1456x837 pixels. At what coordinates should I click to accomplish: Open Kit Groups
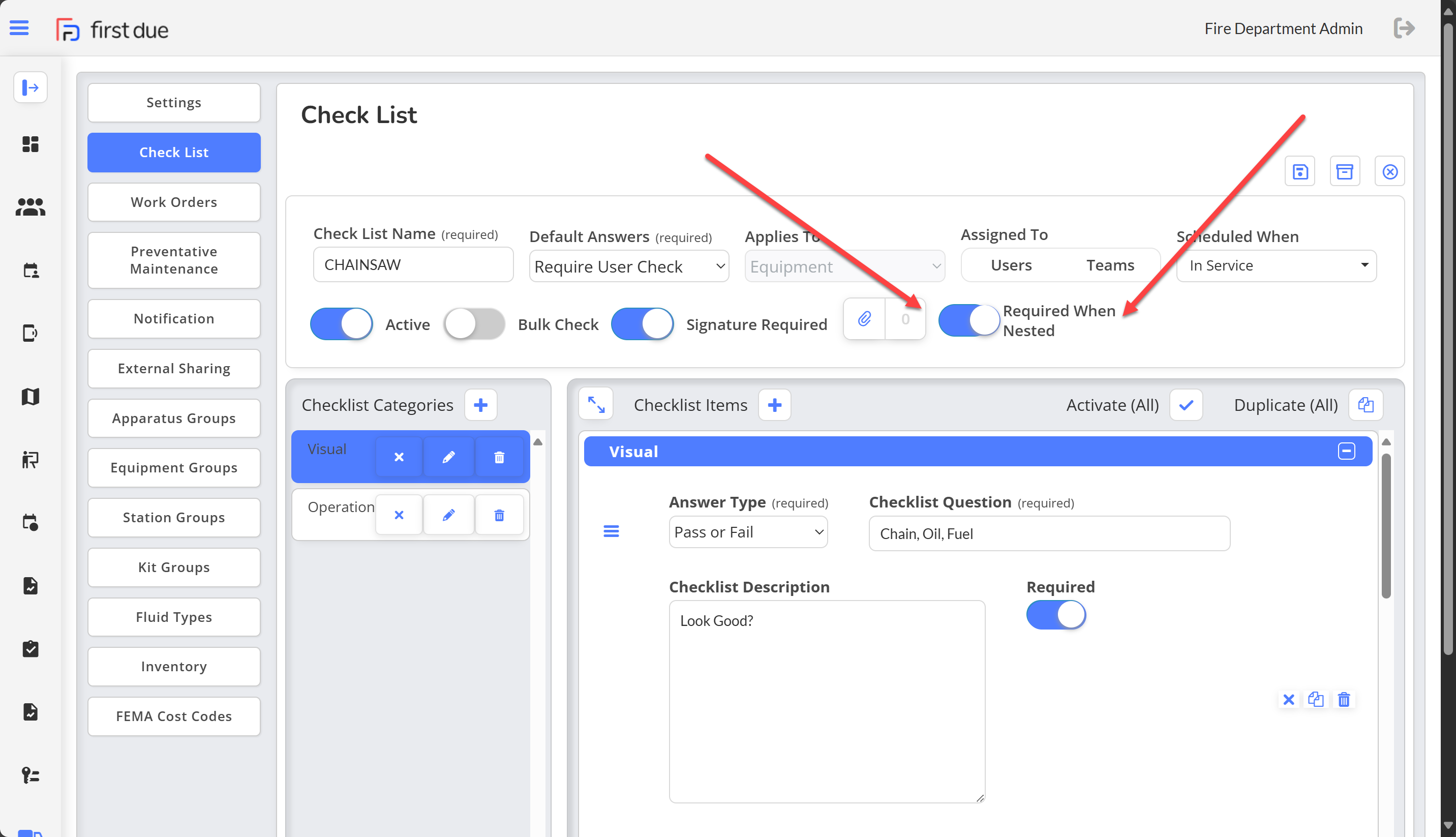[x=173, y=567]
